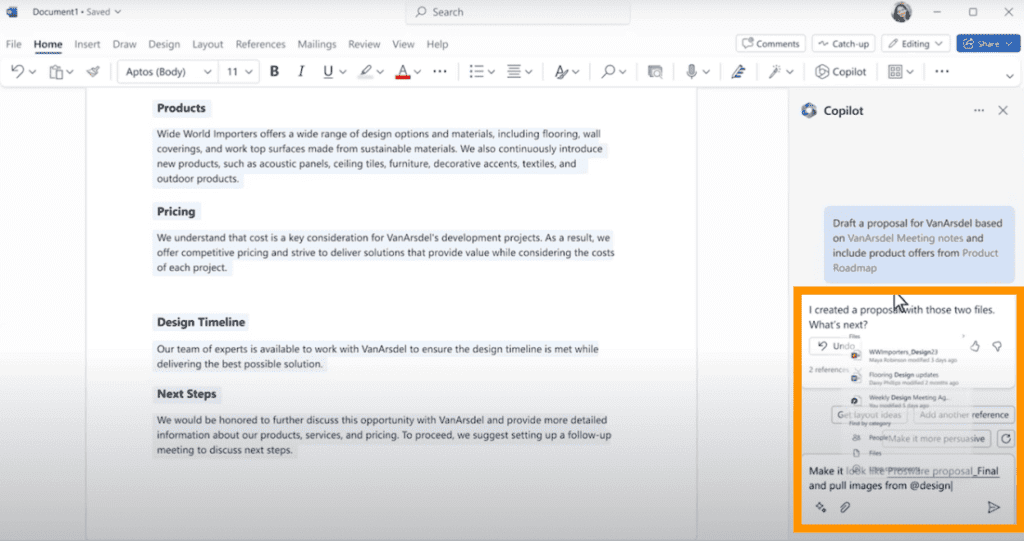Click the paragraph alignment icon

tap(514, 72)
